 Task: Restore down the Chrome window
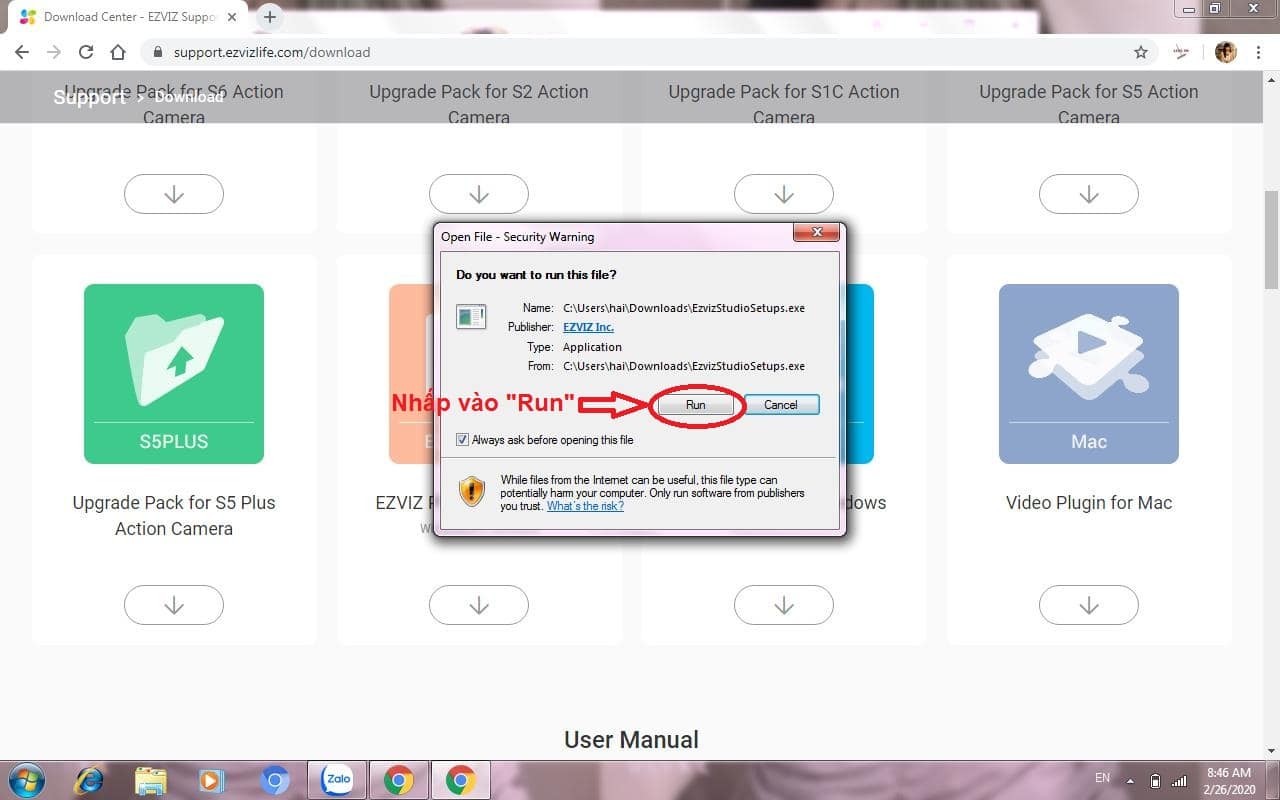(x=1214, y=8)
